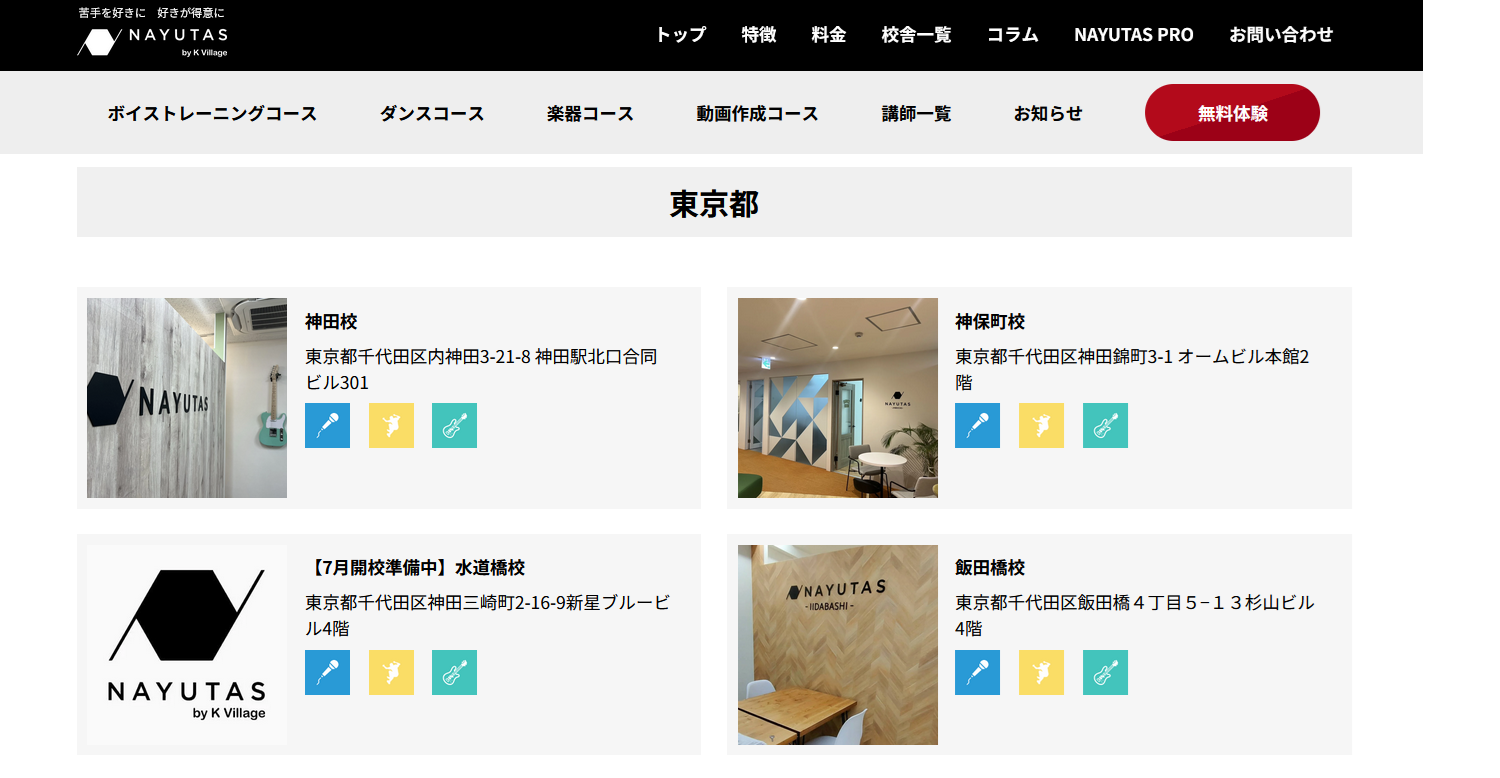Click yellow dance icon under 飯田橋校

pyautogui.click(x=1041, y=672)
